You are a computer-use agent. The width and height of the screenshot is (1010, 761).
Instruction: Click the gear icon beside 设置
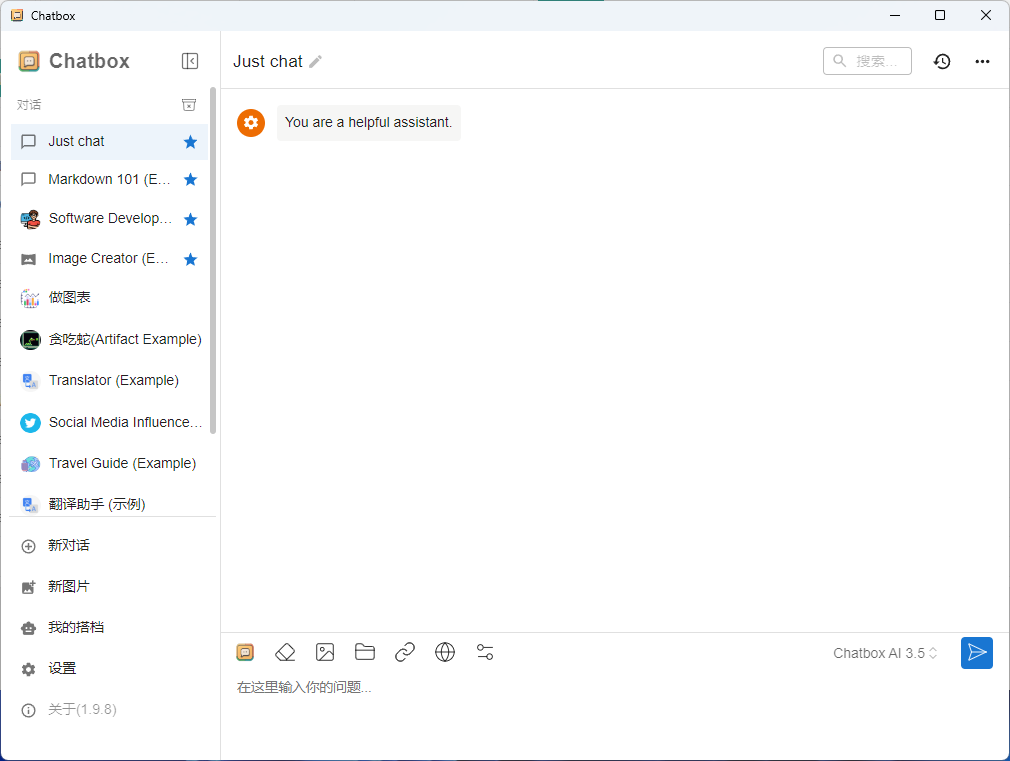(28, 669)
